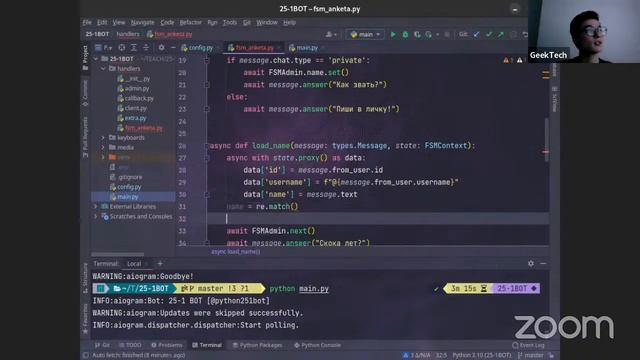
Task: Toggle code folding at line 27 async with
Action: (x=207, y=158)
